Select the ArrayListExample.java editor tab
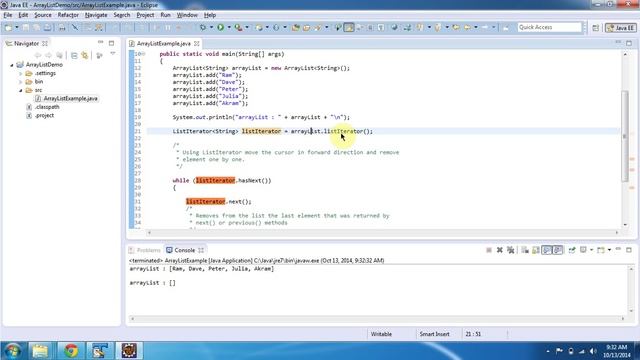Screen dimensions: 640x360 coord(163,43)
